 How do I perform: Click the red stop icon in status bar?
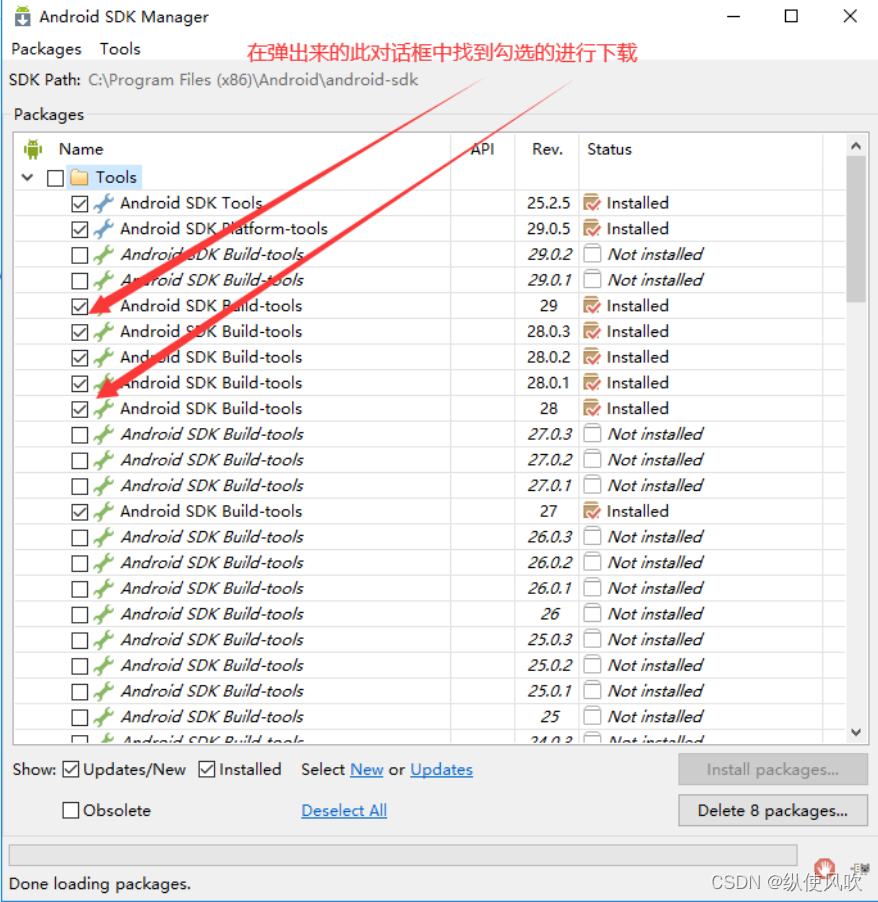click(x=824, y=867)
